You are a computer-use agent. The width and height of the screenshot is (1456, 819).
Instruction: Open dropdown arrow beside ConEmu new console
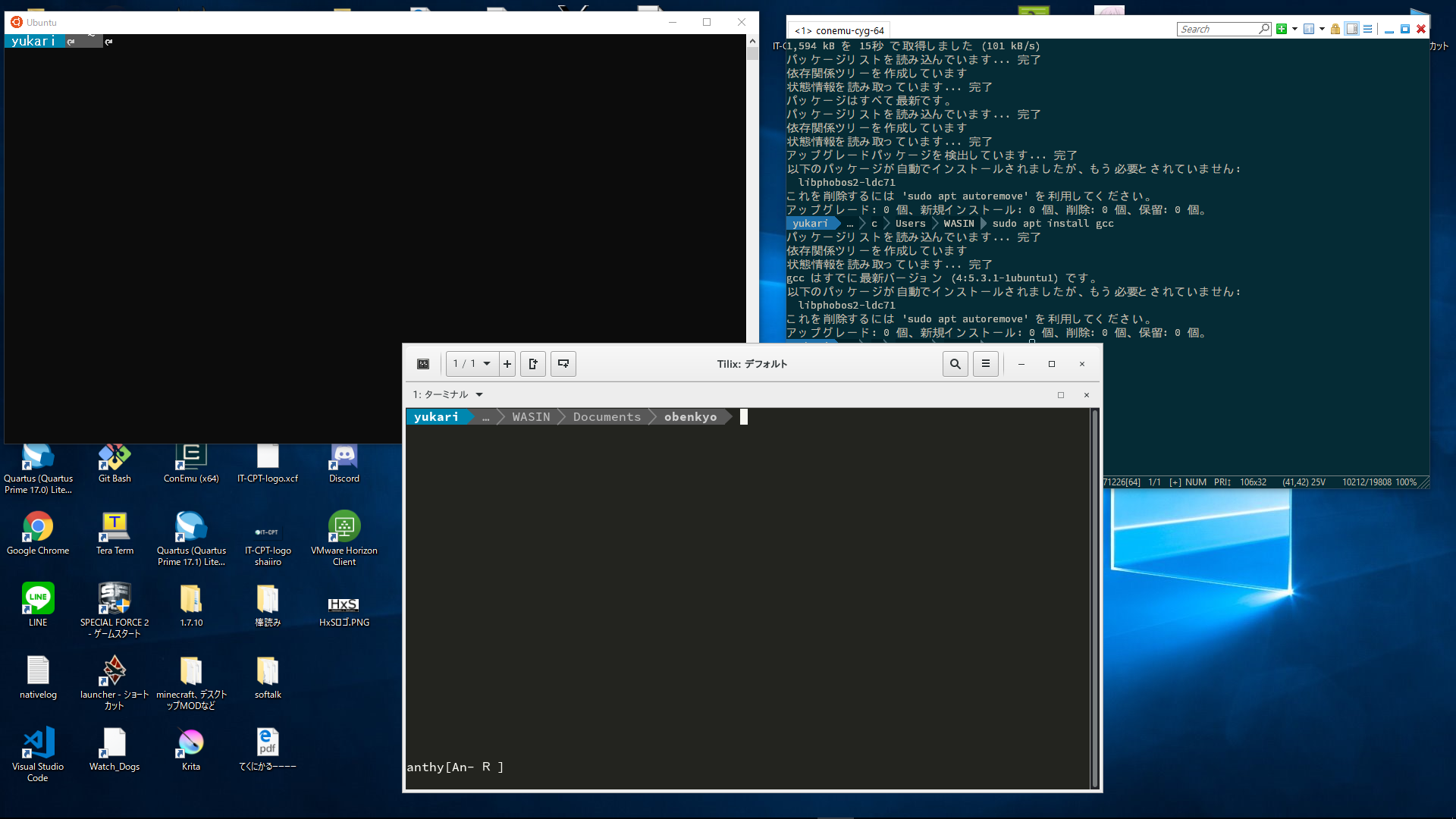coord(1294,29)
